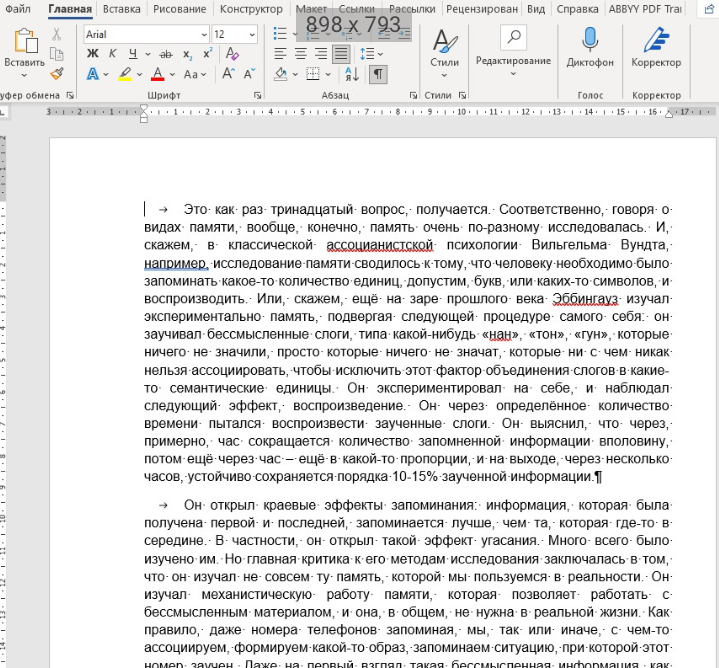Viewport: 719px width, 668px height.
Task: Toggle paragraph marks ¶ display
Action: click(378, 74)
